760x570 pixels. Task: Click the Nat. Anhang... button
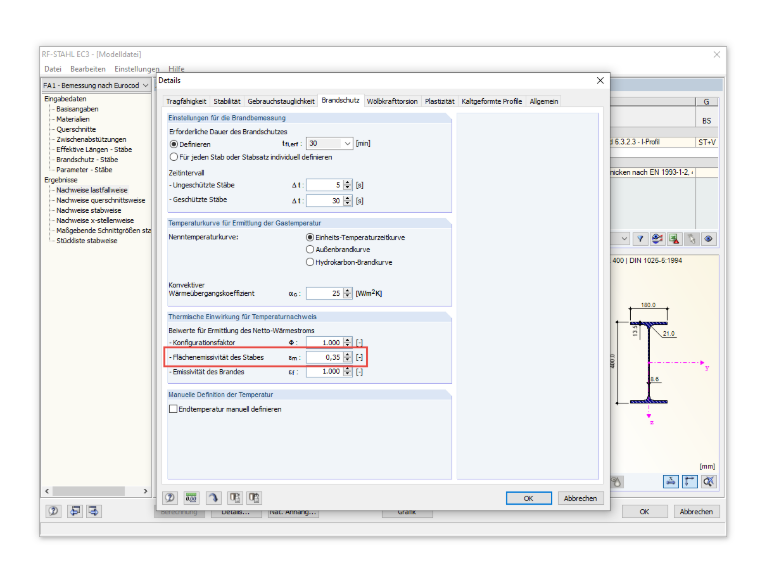pos(293,513)
